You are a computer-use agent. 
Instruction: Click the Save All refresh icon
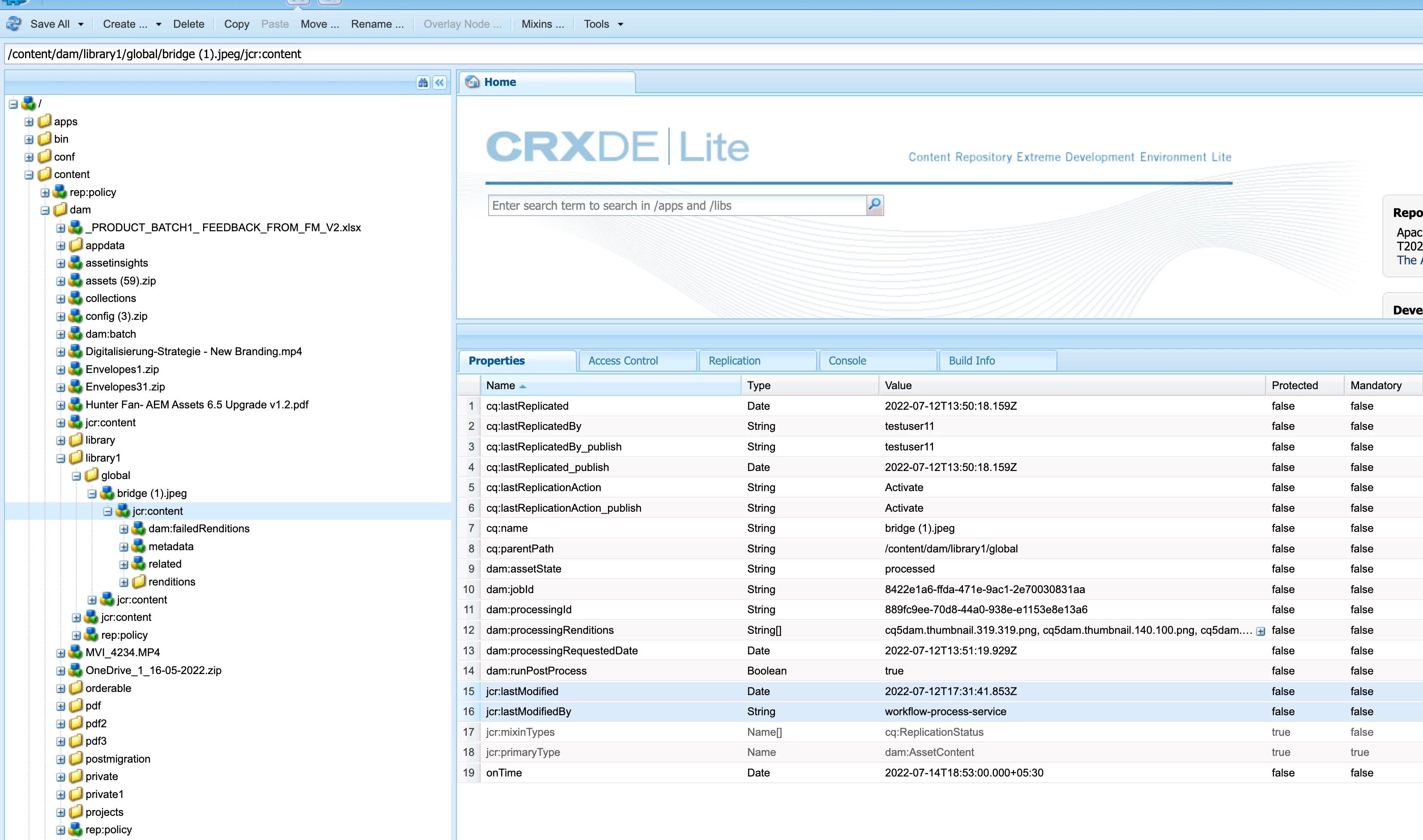14,24
